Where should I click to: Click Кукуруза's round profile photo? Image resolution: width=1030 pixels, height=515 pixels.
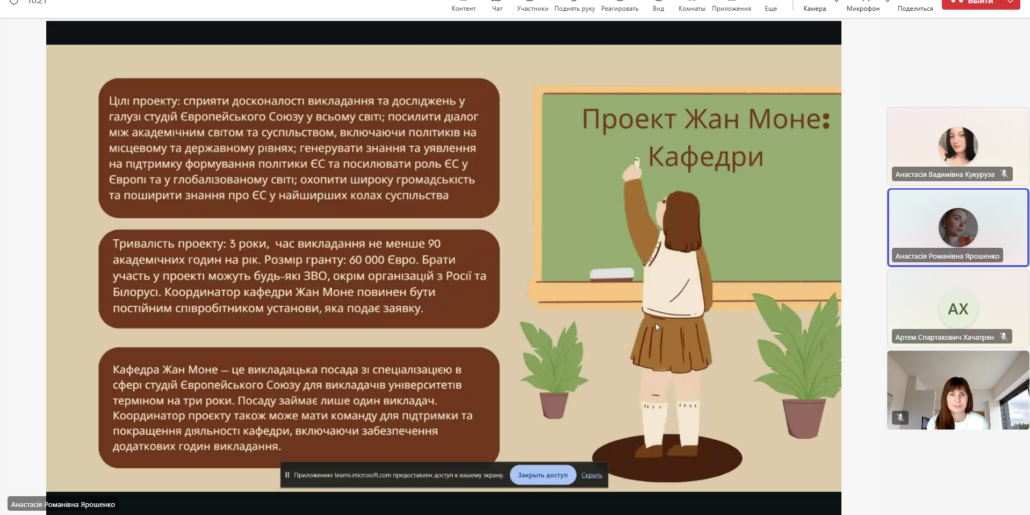point(958,145)
